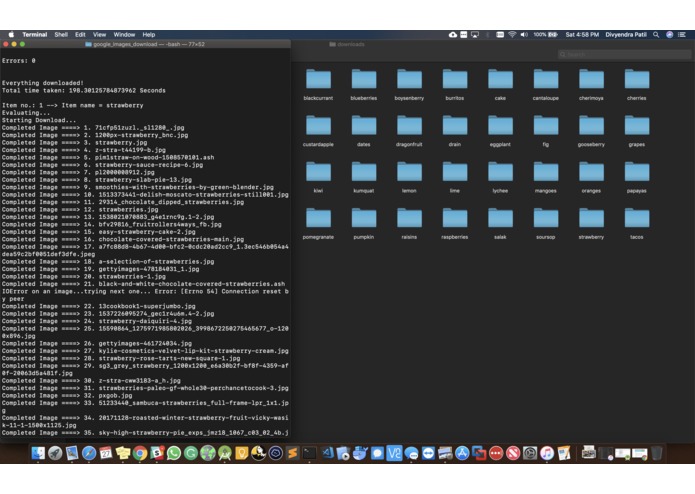This screenshot has height=494, width=695.
Task: Open the Help menu
Action: point(148,35)
